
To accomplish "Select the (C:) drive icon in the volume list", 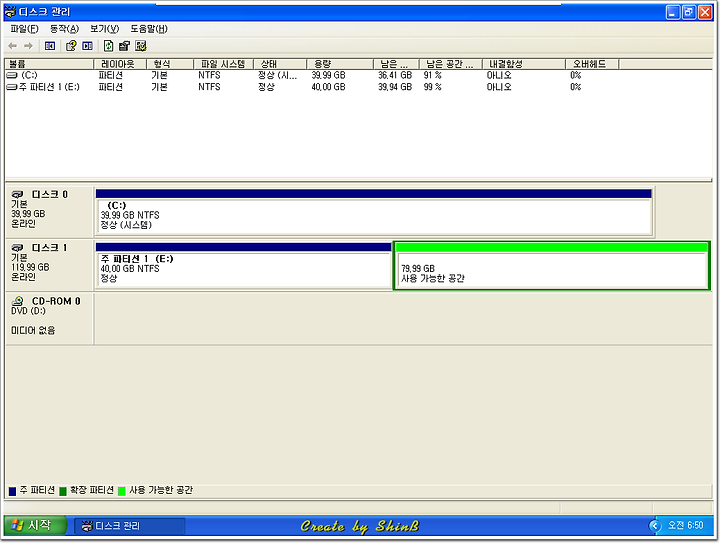I will pyautogui.click(x=12, y=75).
